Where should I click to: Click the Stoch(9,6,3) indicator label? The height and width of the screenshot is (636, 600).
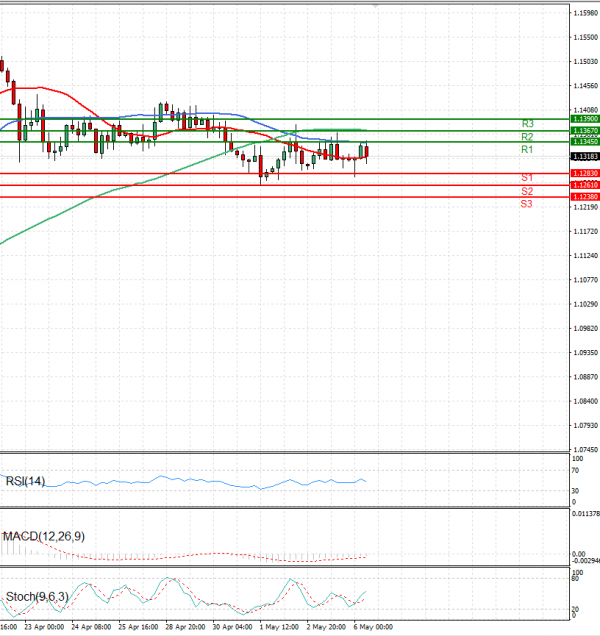click(37, 597)
